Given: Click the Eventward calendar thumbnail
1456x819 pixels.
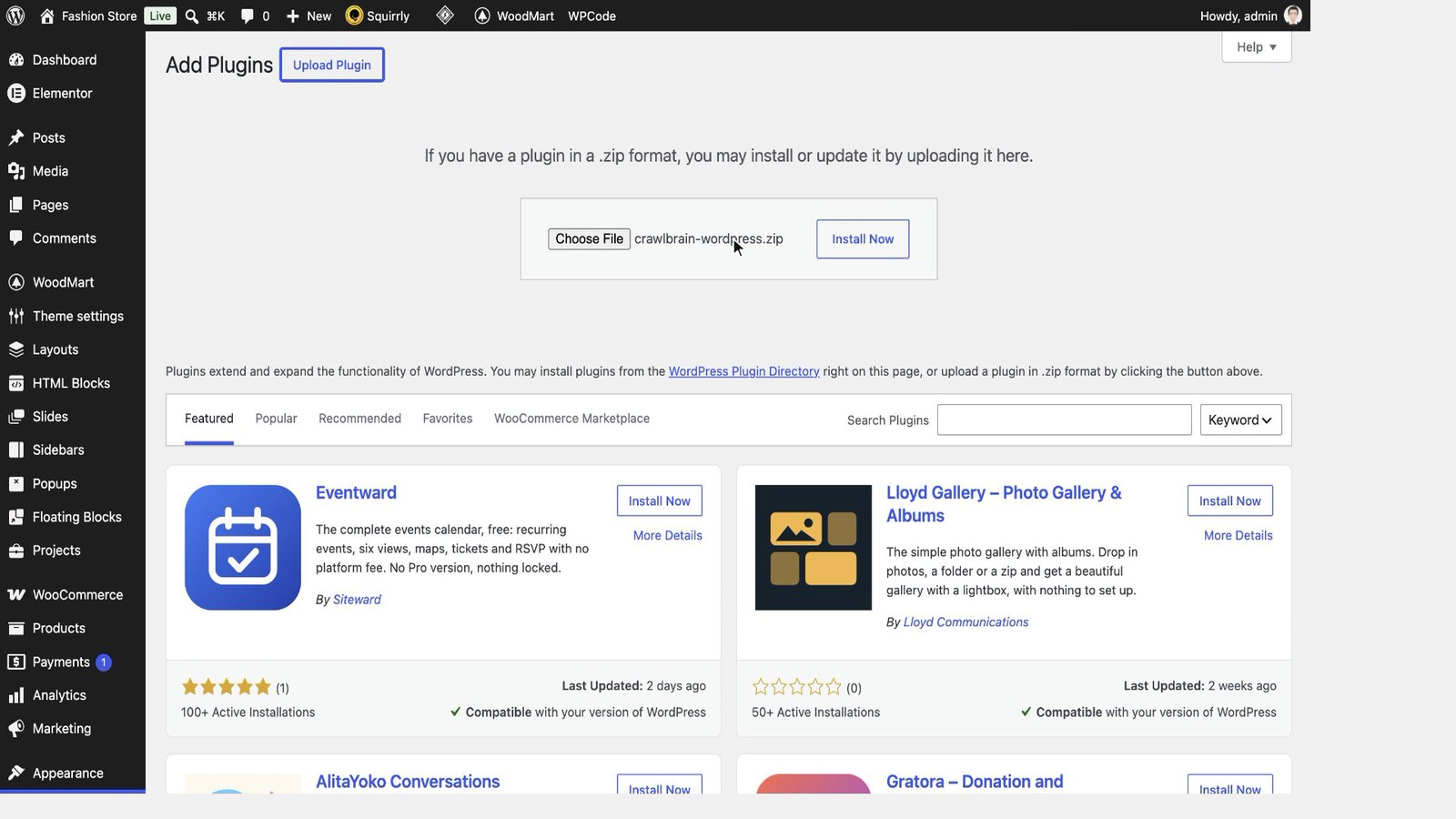Looking at the screenshot, I should 243,547.
